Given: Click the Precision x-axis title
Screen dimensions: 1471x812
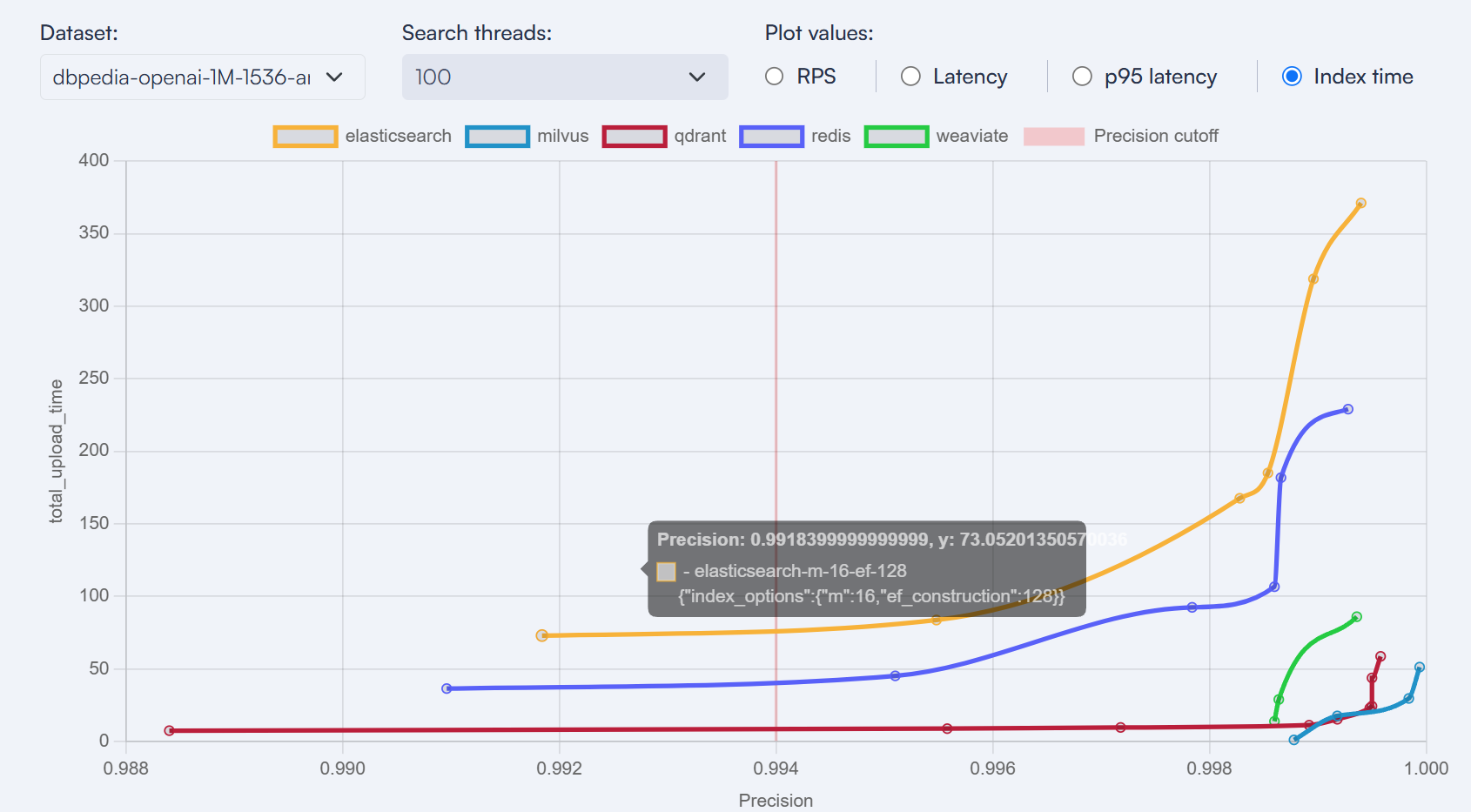Looking at the screenshot, I should tap(776, 801).
